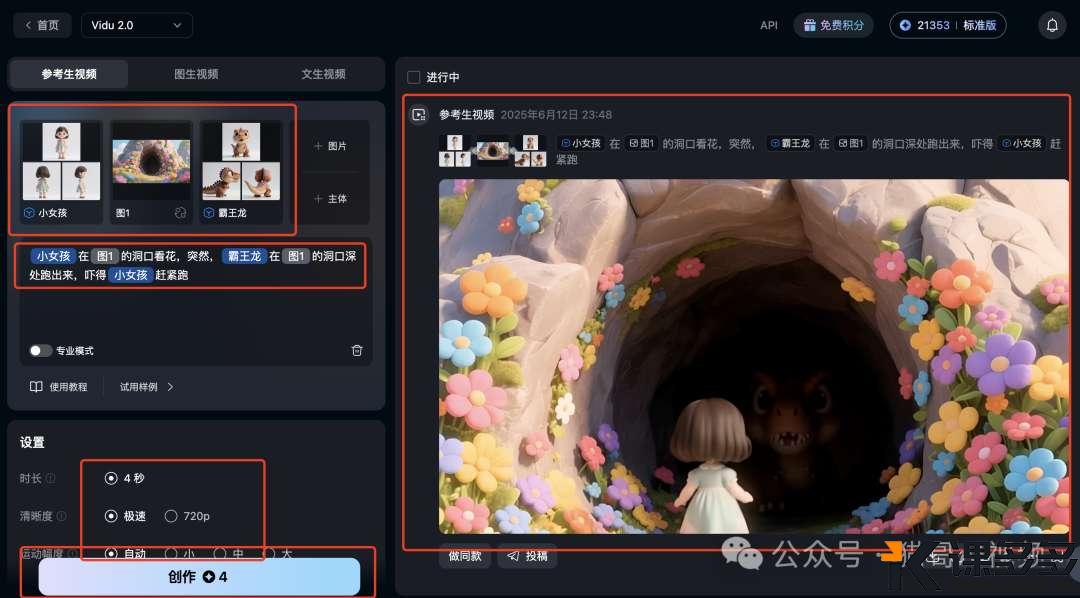Click the 创作 generate button
The height and width of the screenshot is (598, 1080).
click(199, 577)
